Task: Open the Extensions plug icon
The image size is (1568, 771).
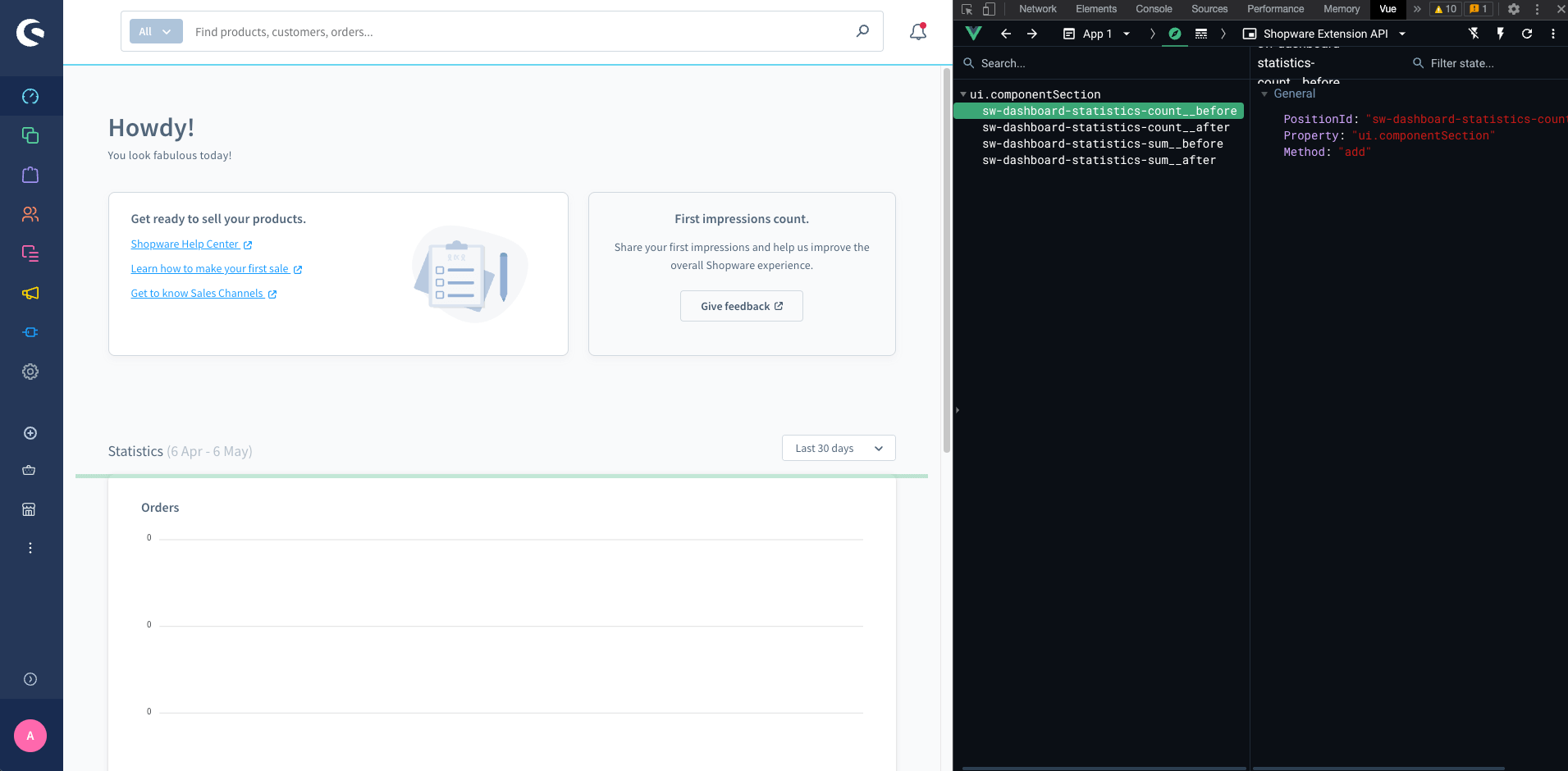Action: [x=30, y=332]
